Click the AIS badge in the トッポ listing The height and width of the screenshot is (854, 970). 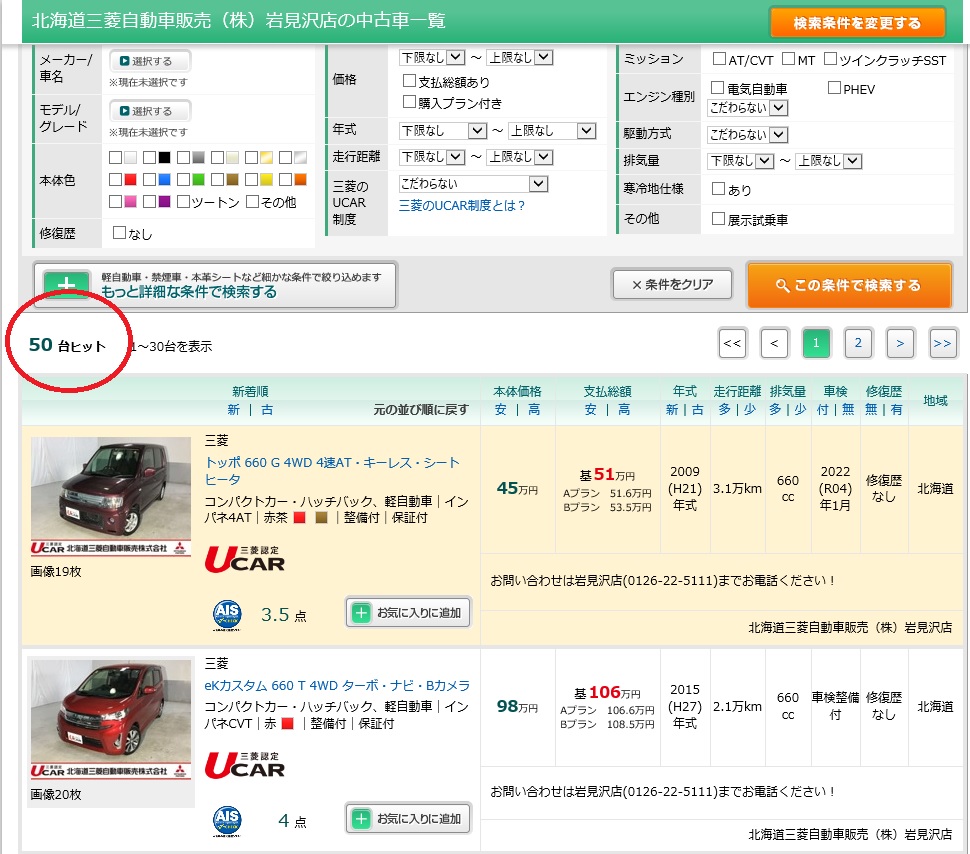click(x=227, y=615)
